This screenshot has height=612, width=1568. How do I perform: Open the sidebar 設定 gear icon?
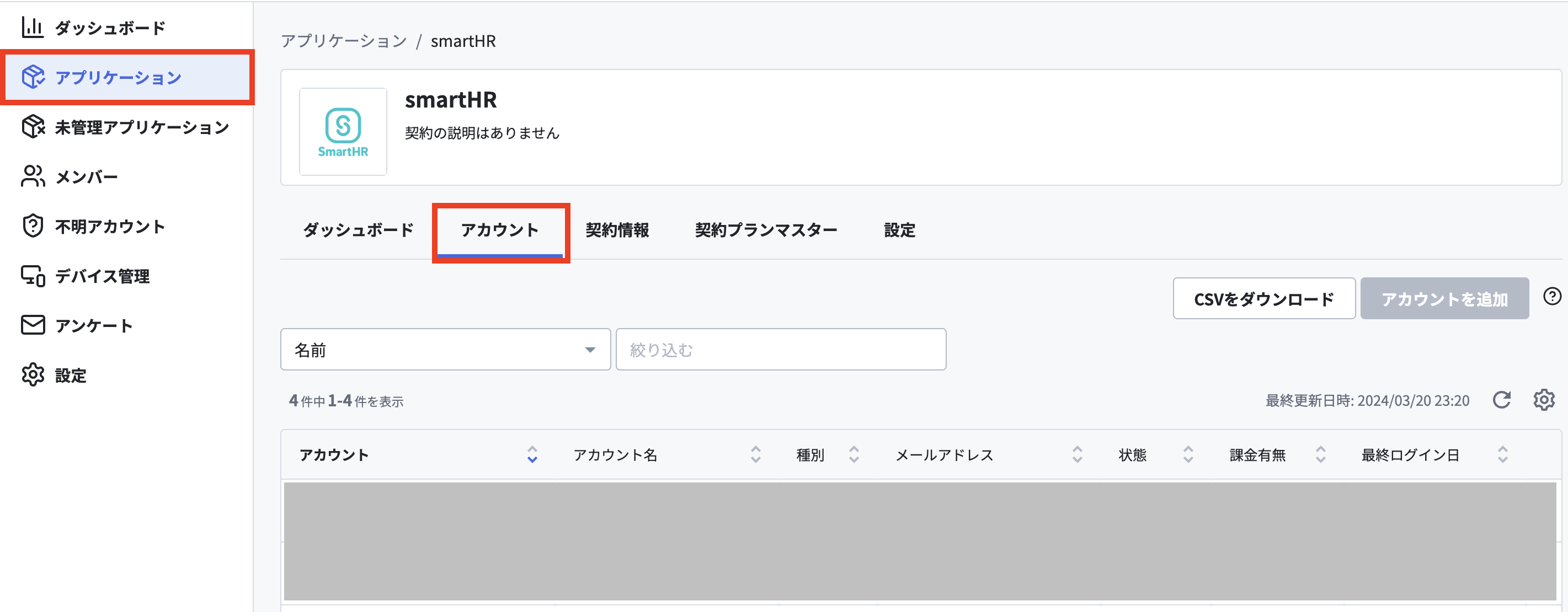click(33, 375)
